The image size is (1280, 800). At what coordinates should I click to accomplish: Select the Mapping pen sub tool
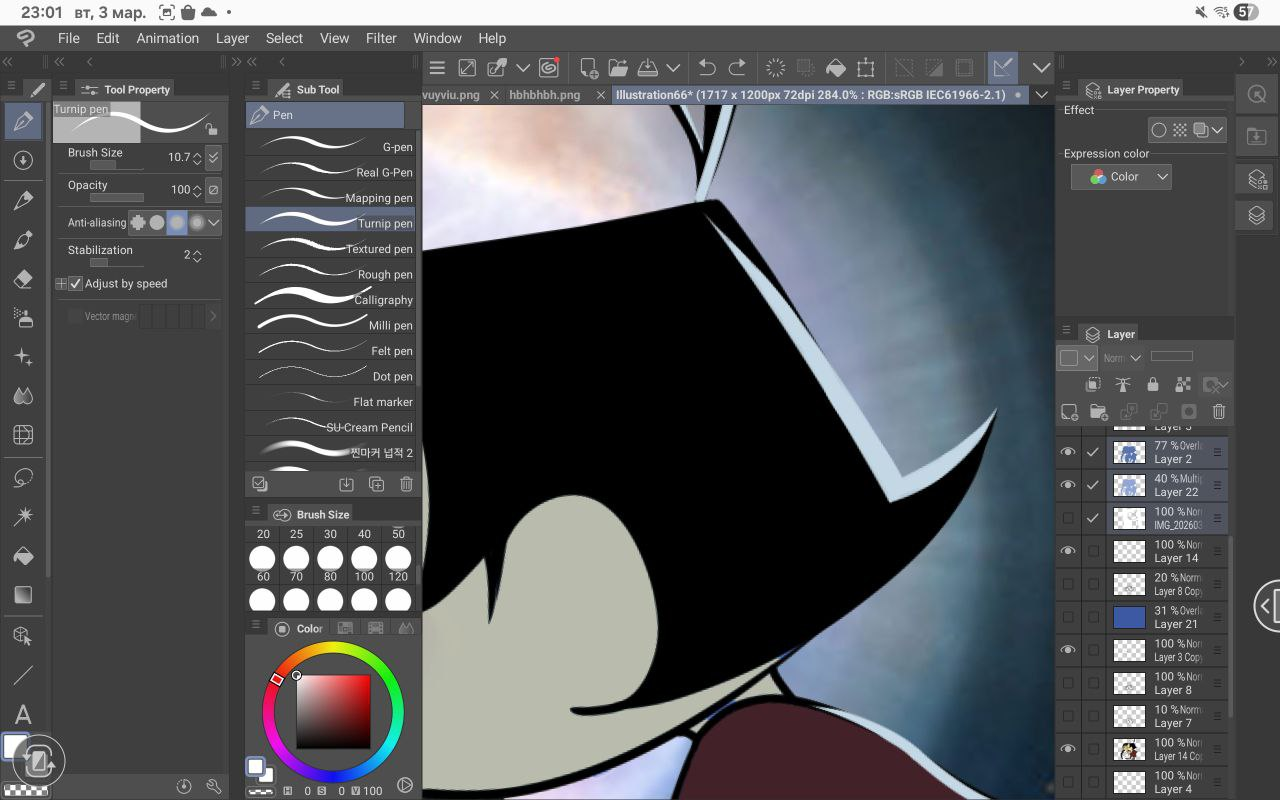pyautogui.click(x=330, y=197)
